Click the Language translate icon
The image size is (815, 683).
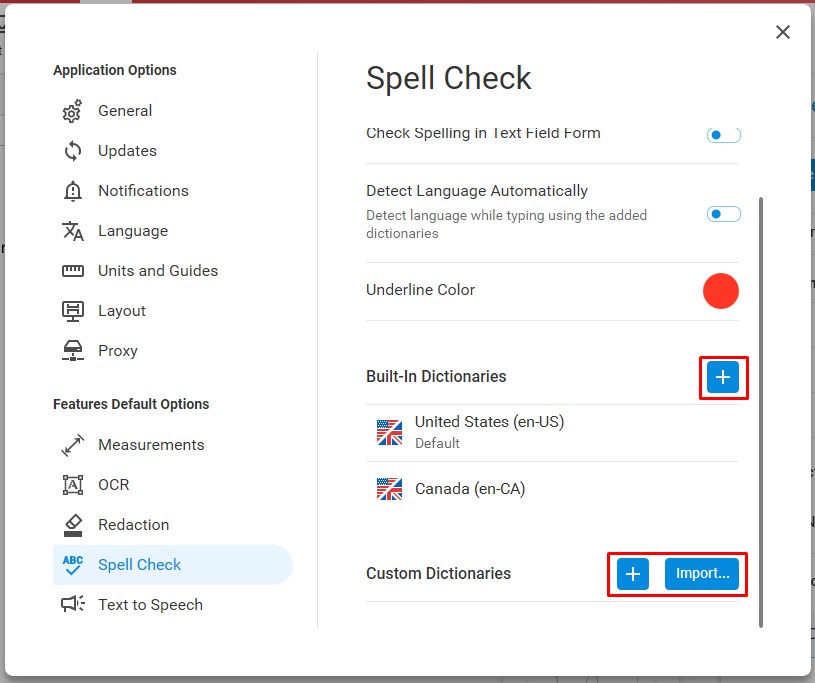pos(73,231)
